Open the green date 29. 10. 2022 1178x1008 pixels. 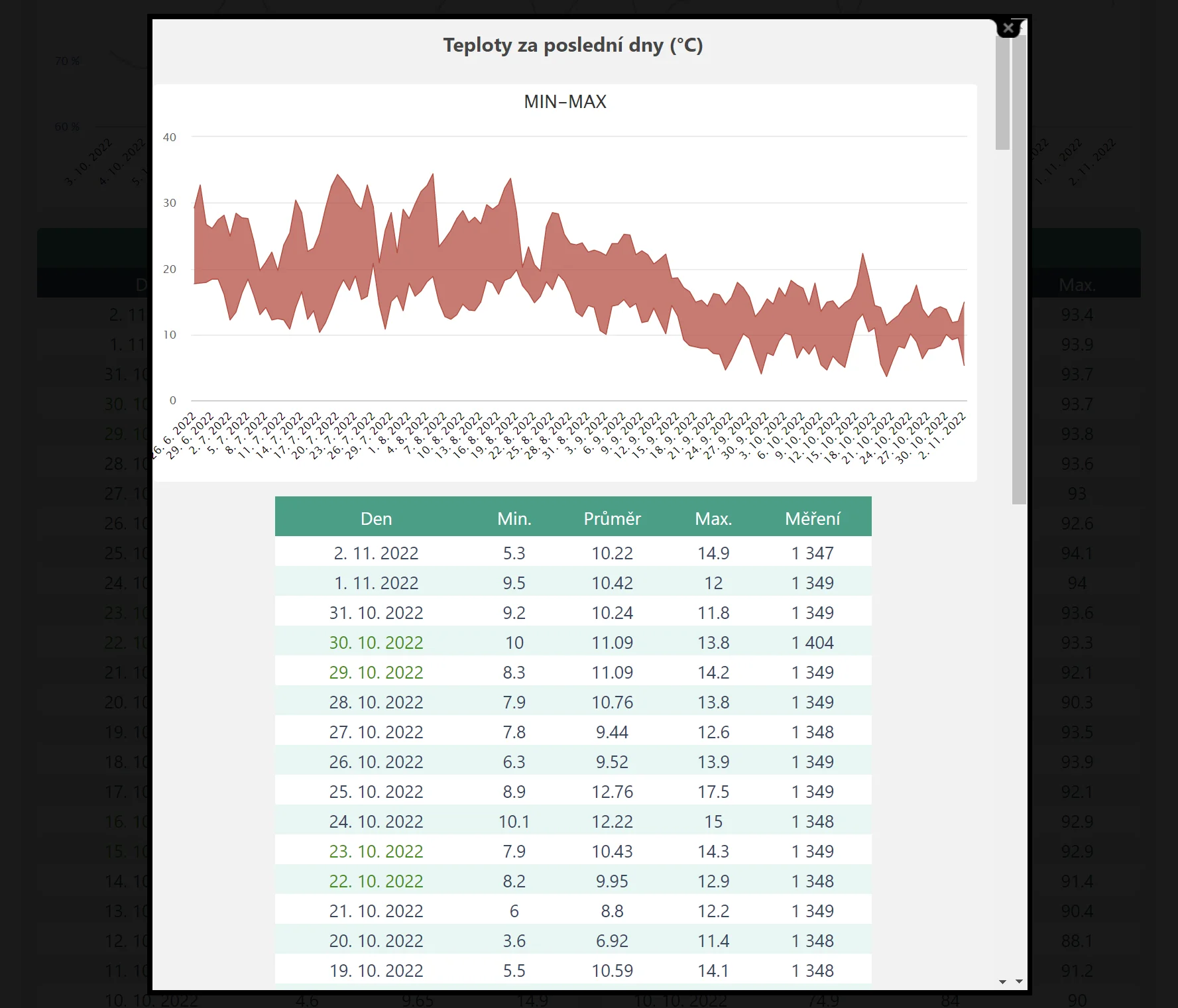click(x=376, y=672)
